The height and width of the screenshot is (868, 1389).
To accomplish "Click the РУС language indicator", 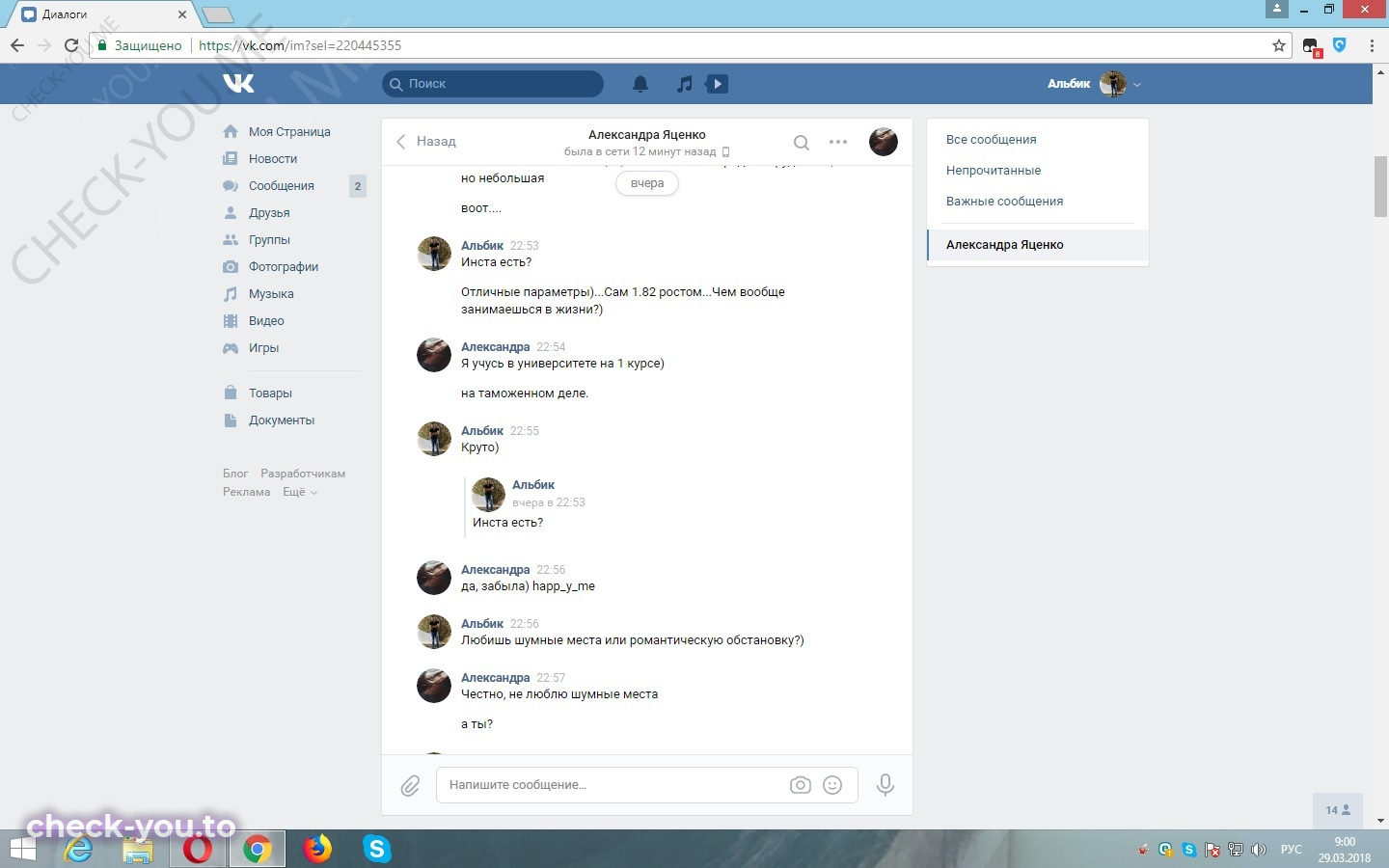I will point(1291,850).
